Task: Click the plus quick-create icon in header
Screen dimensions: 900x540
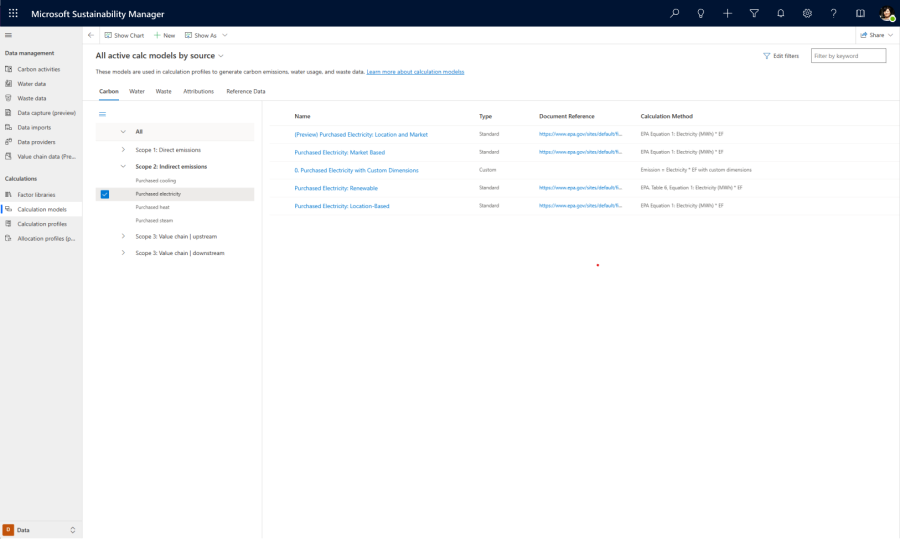Action: [x=727, y=13]
